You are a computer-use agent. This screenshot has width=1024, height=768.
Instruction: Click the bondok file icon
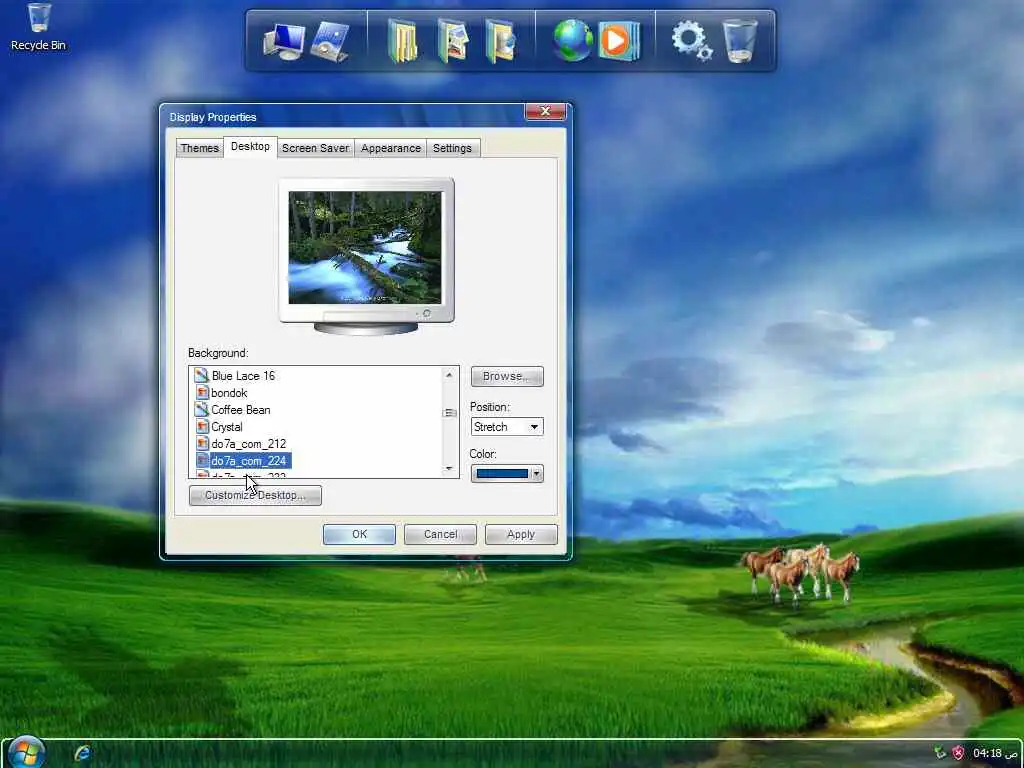click(x=202, y=392)
